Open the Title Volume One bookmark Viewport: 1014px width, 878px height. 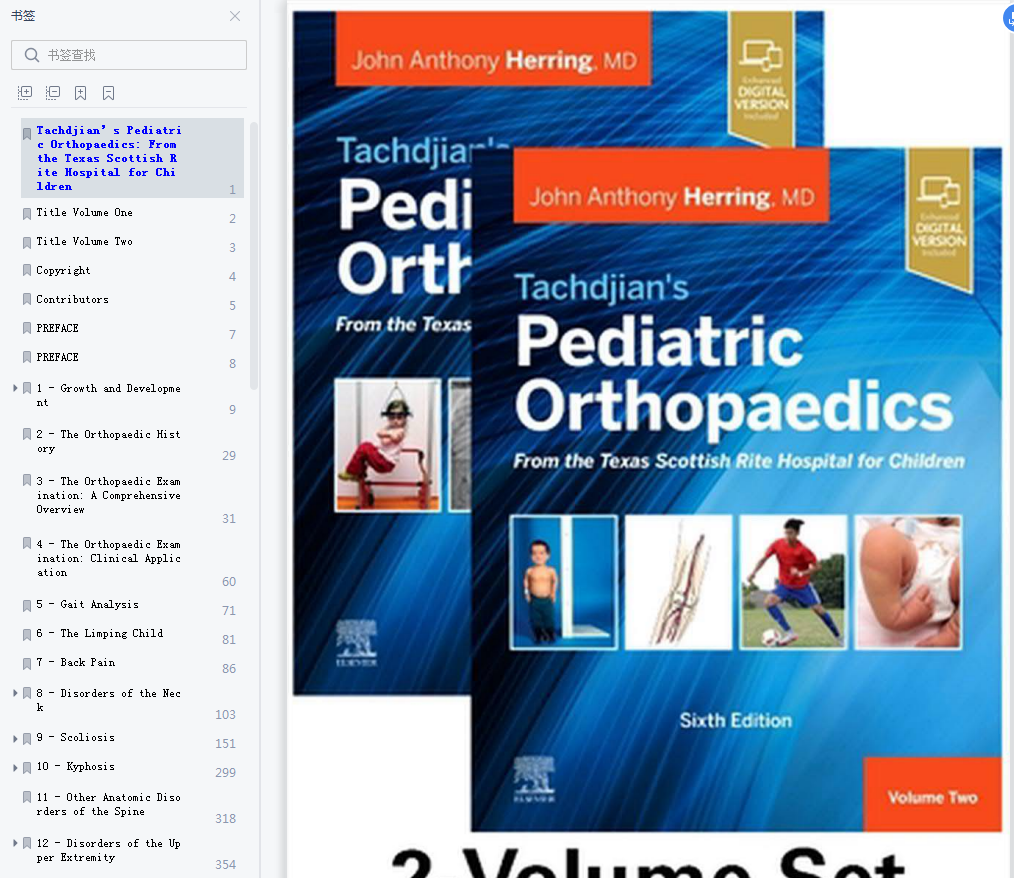(84, 213)
